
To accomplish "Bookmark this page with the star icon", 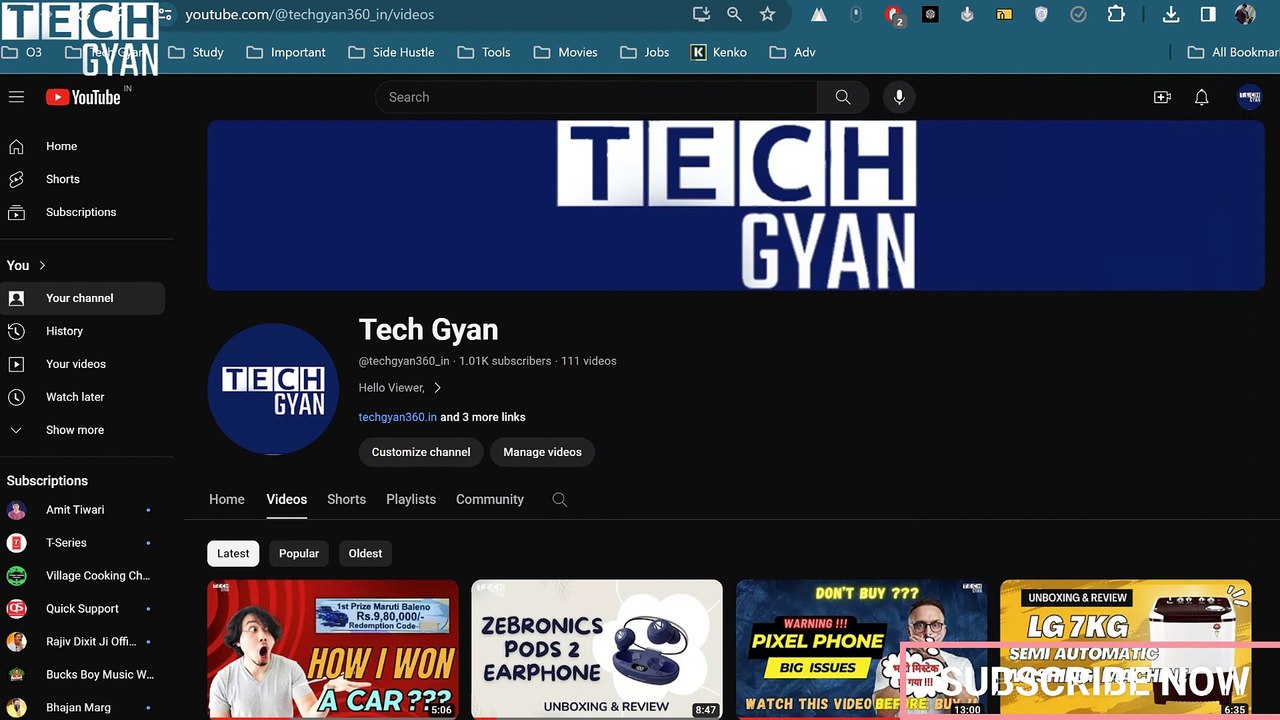I will point(767,14).
